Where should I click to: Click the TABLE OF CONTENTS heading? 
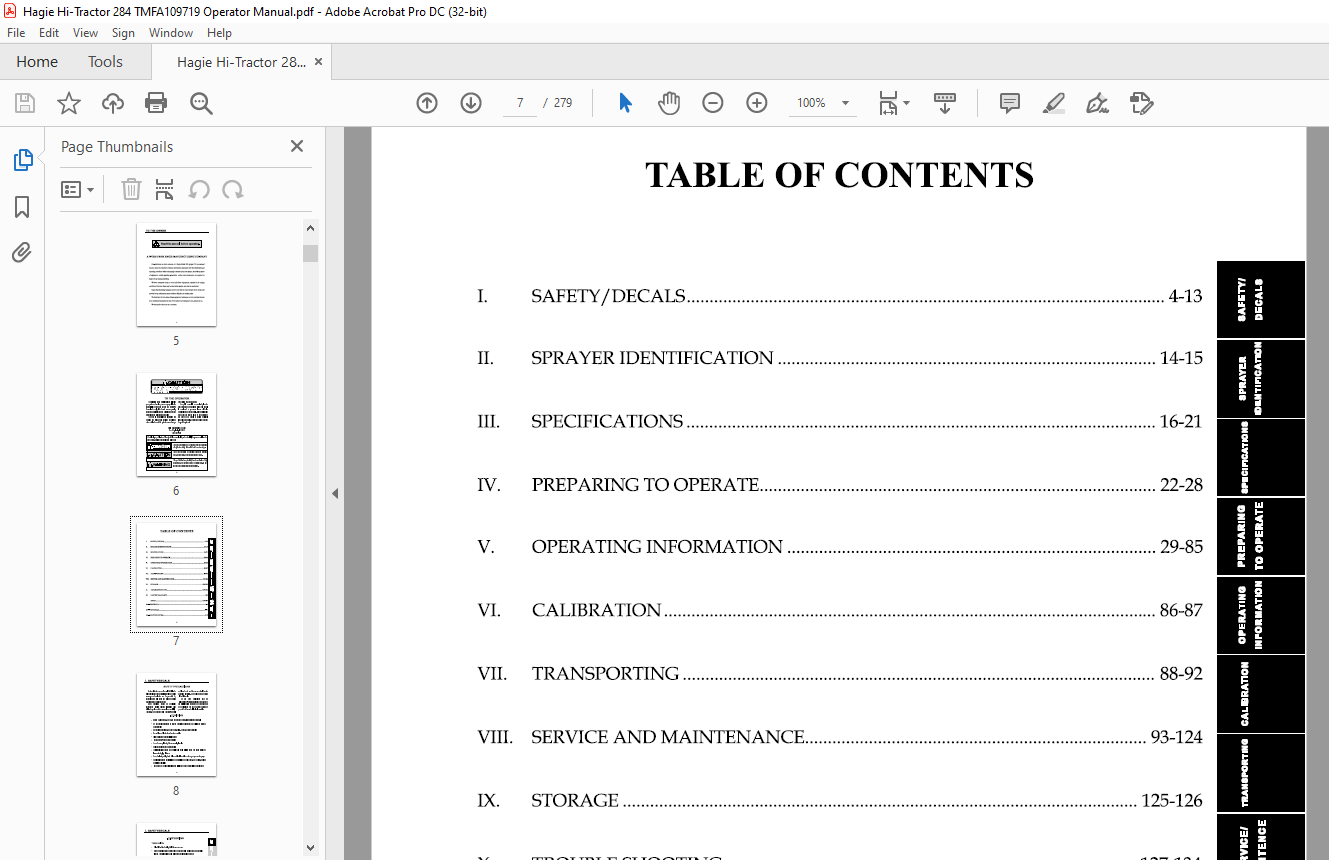[839, 175]
